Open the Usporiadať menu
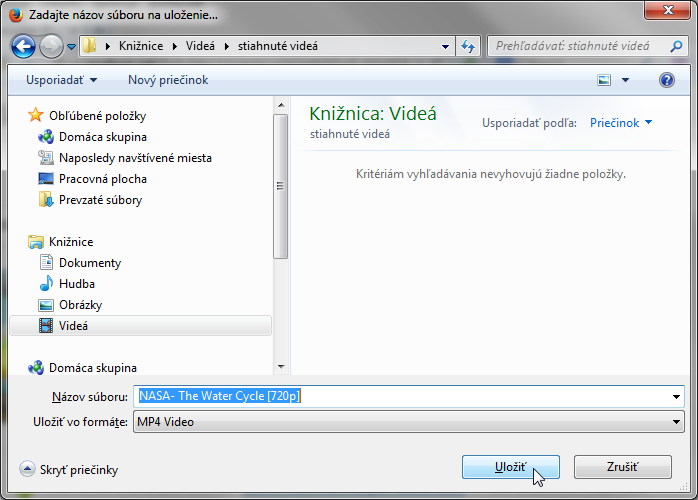 pos(61,80)
